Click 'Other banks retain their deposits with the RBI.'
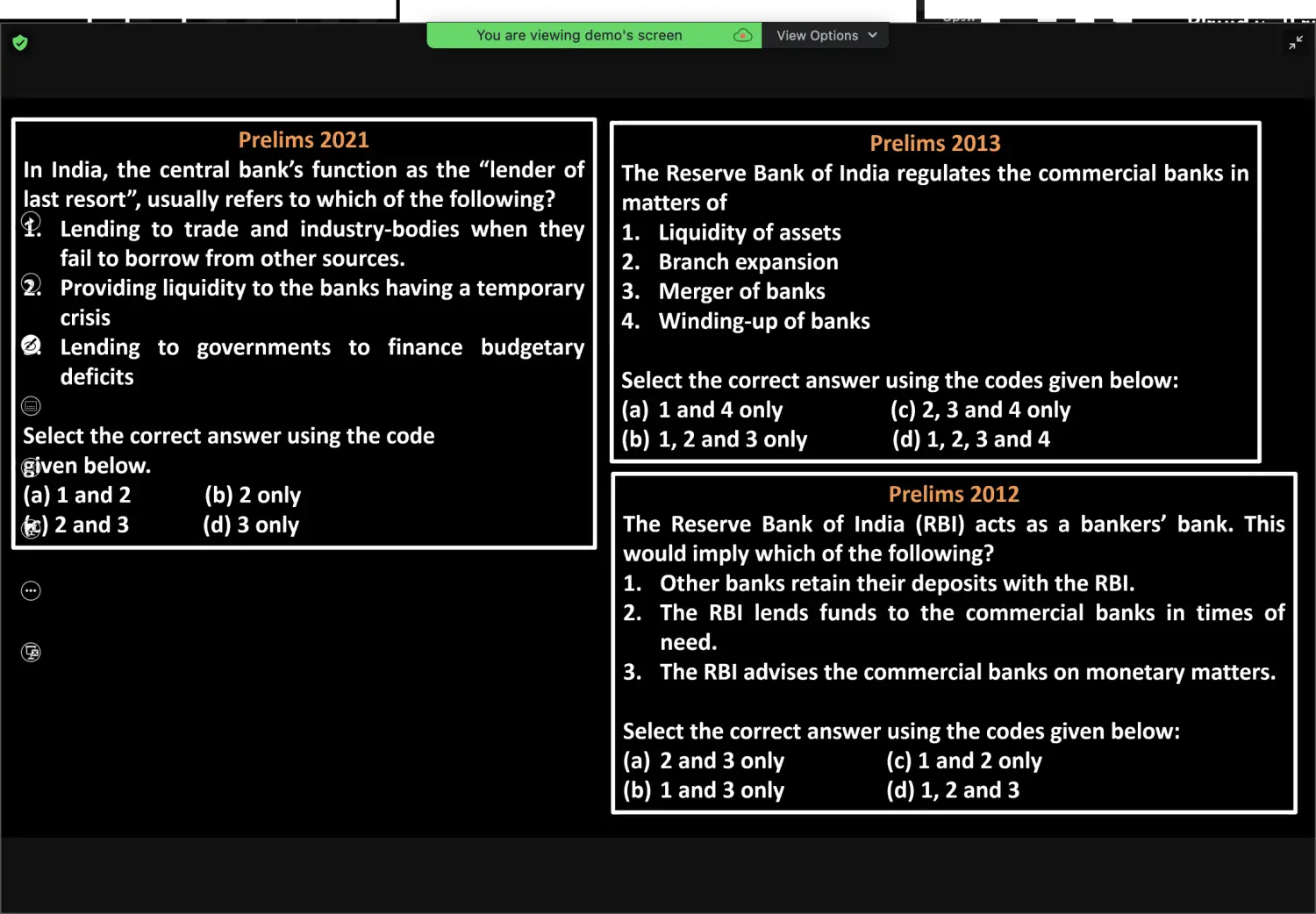 897,583
